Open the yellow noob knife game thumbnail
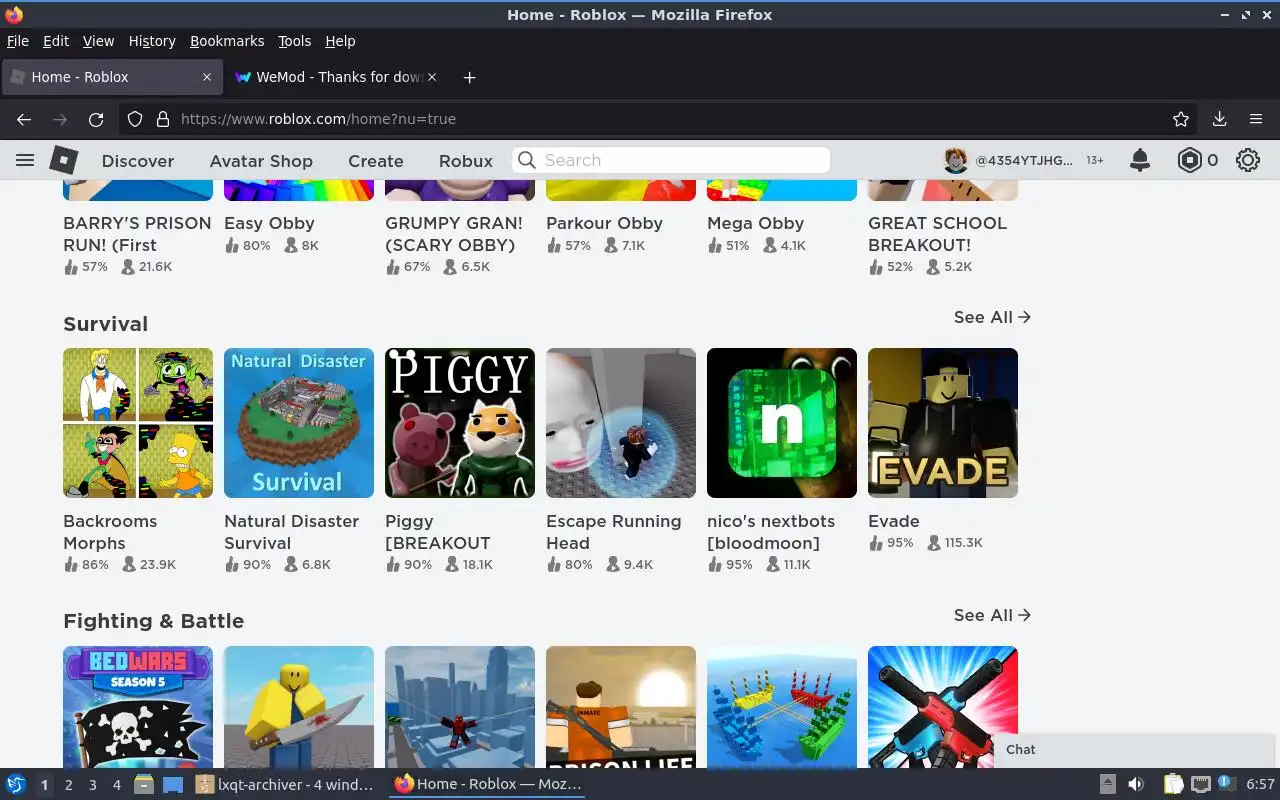This screenshot has height=800, width=1280. tap(299, 707)
